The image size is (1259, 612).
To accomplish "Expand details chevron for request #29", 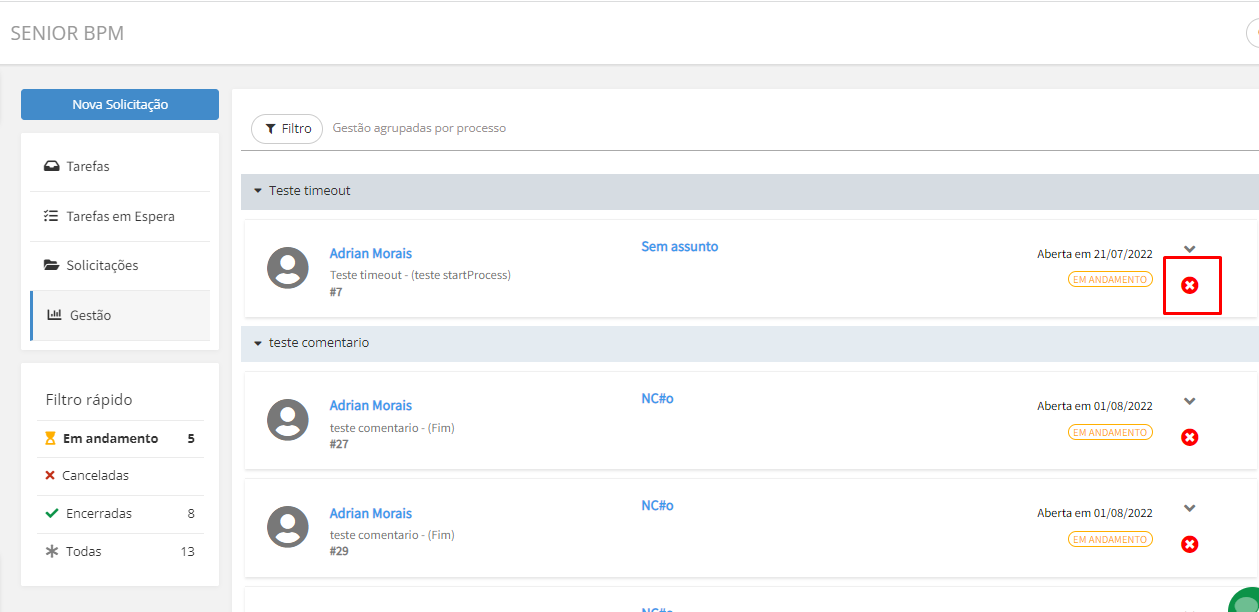I will [x=1190, y=508].
